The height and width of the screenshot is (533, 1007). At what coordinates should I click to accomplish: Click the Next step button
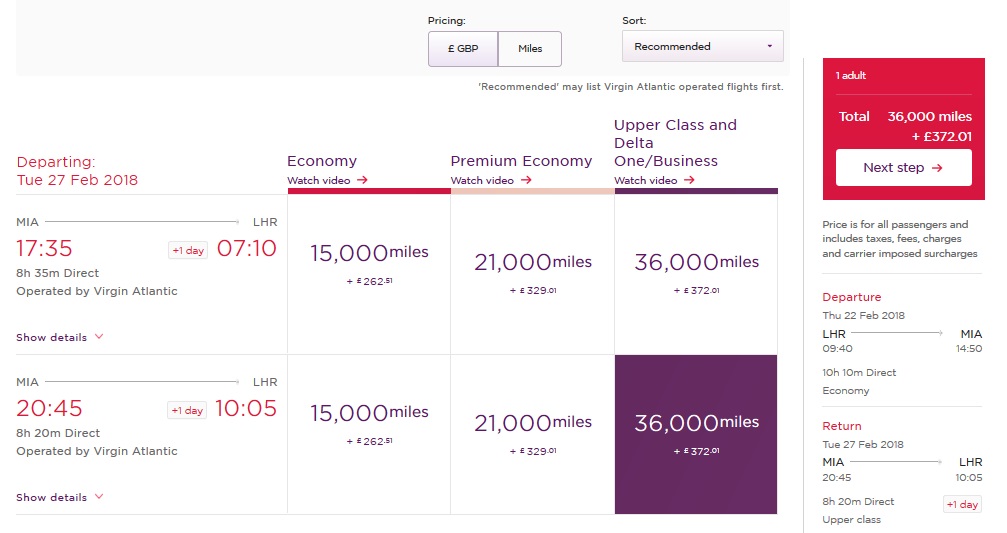tap(903, 168)
